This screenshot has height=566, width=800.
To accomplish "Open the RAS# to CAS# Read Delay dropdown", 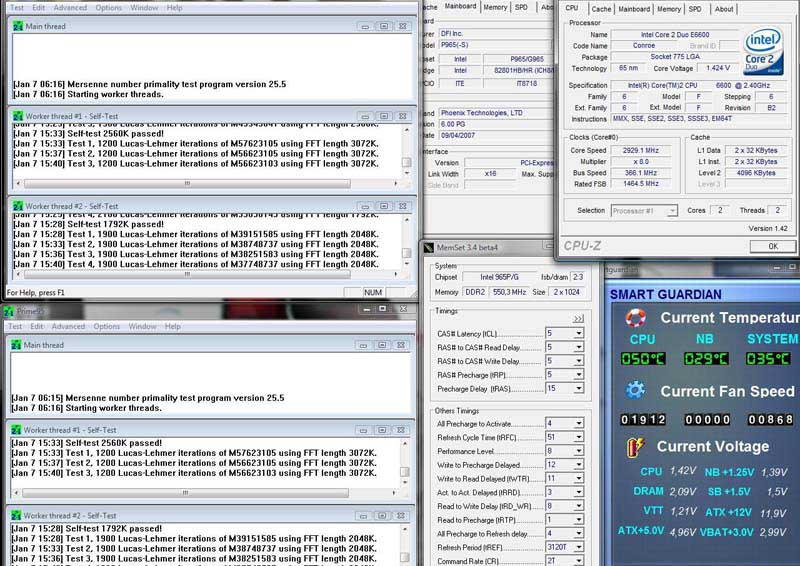I will (579, 347).
